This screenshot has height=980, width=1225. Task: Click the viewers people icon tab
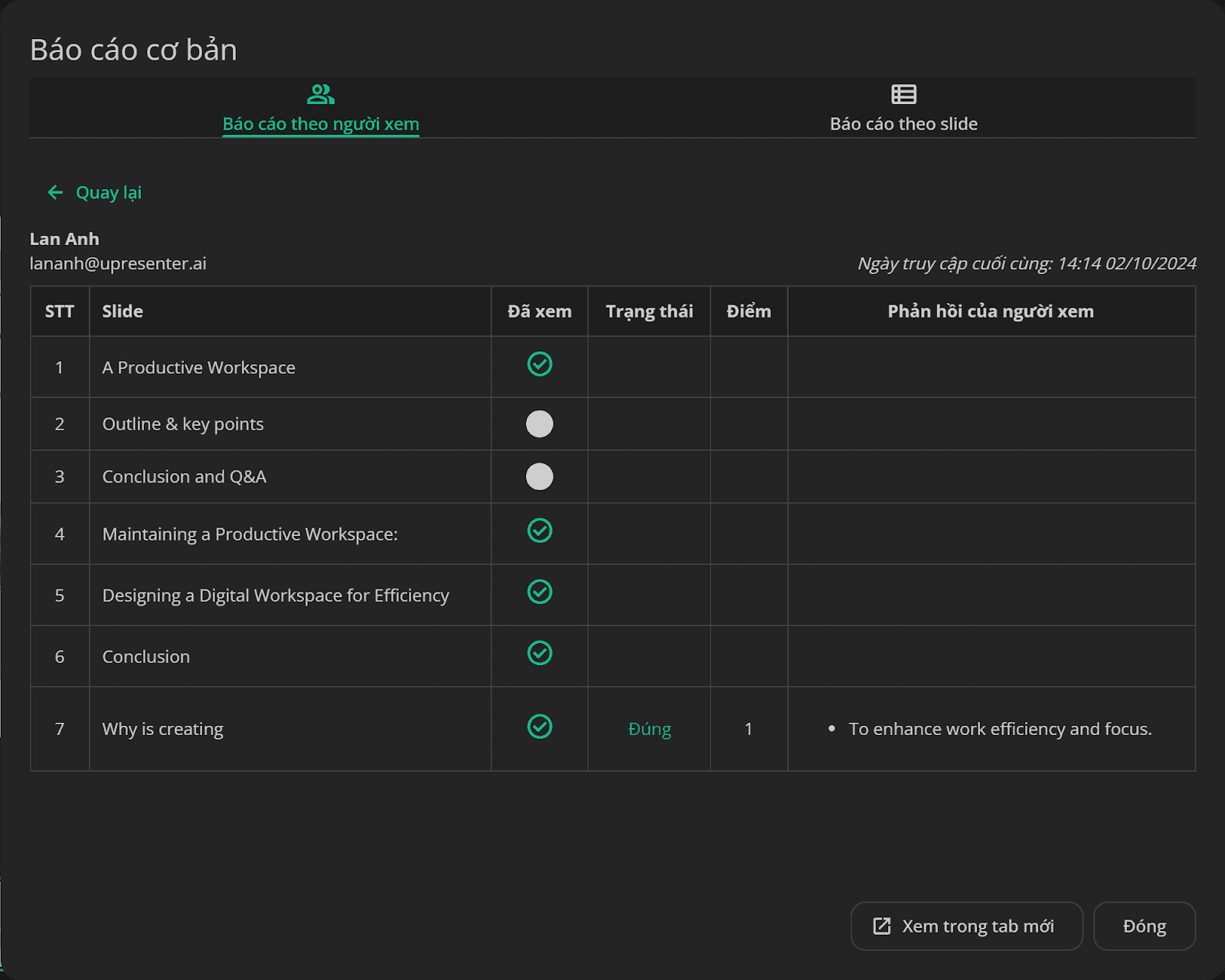tap(320, 94)
